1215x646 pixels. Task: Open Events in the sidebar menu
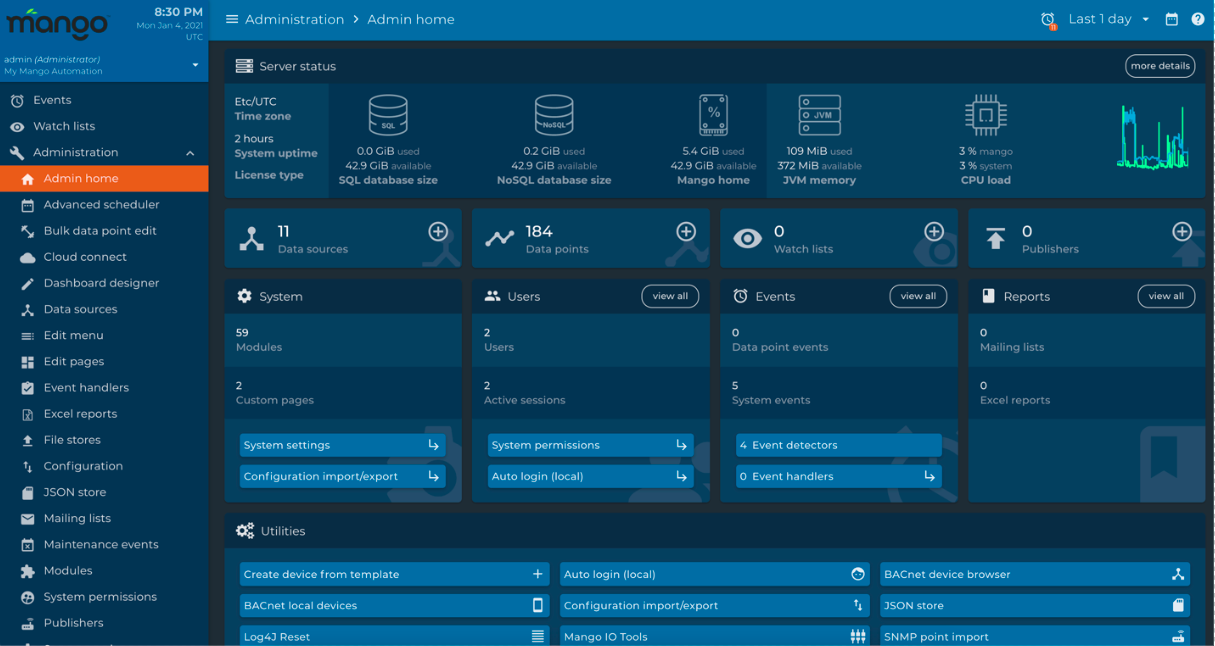[x=104, y=100]
